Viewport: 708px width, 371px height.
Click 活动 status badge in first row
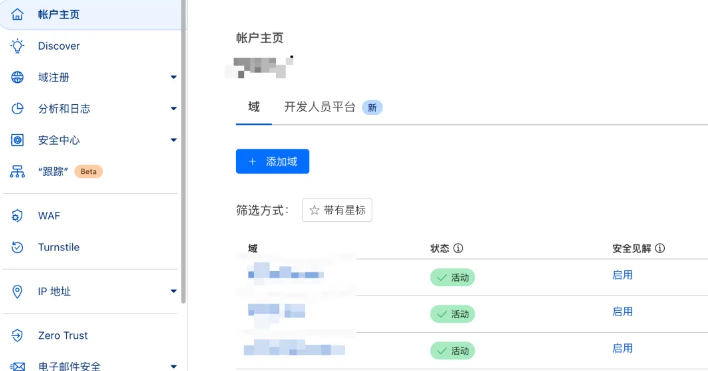[452, 278]
